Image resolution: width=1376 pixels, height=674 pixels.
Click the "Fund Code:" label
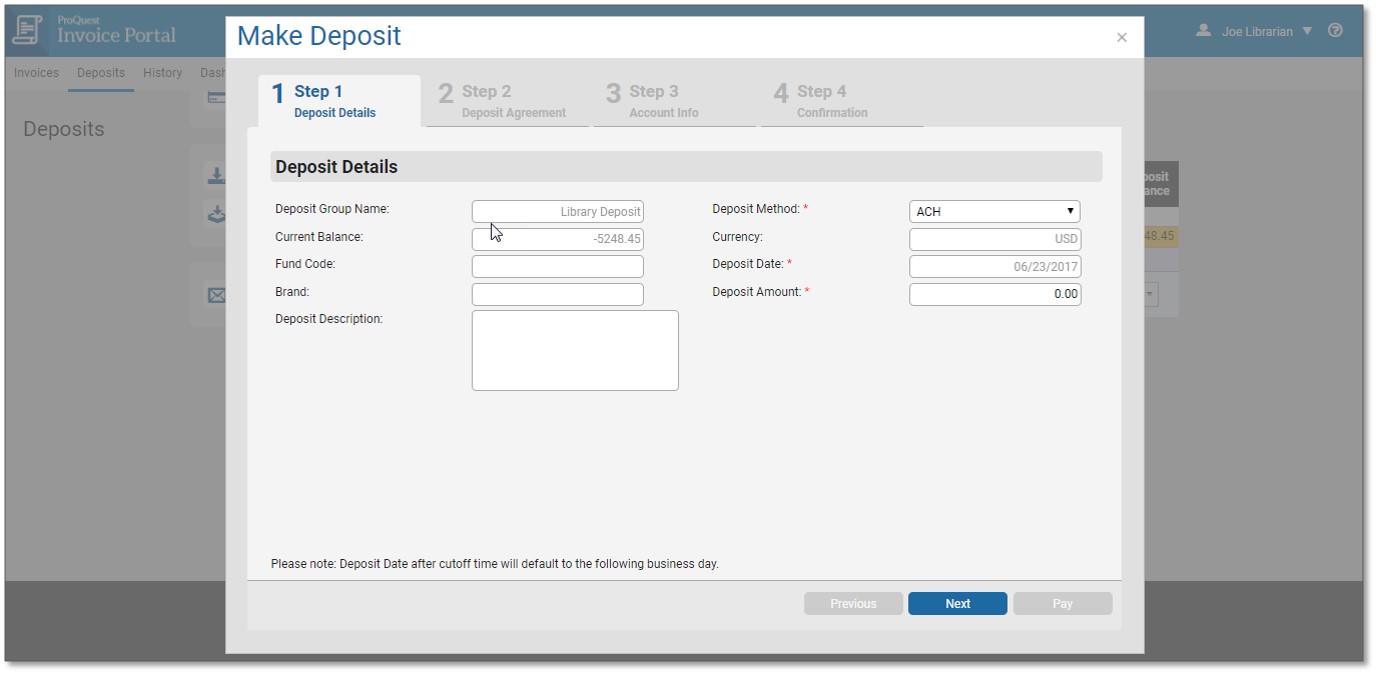pyautogui.click(x=305, y=264)
